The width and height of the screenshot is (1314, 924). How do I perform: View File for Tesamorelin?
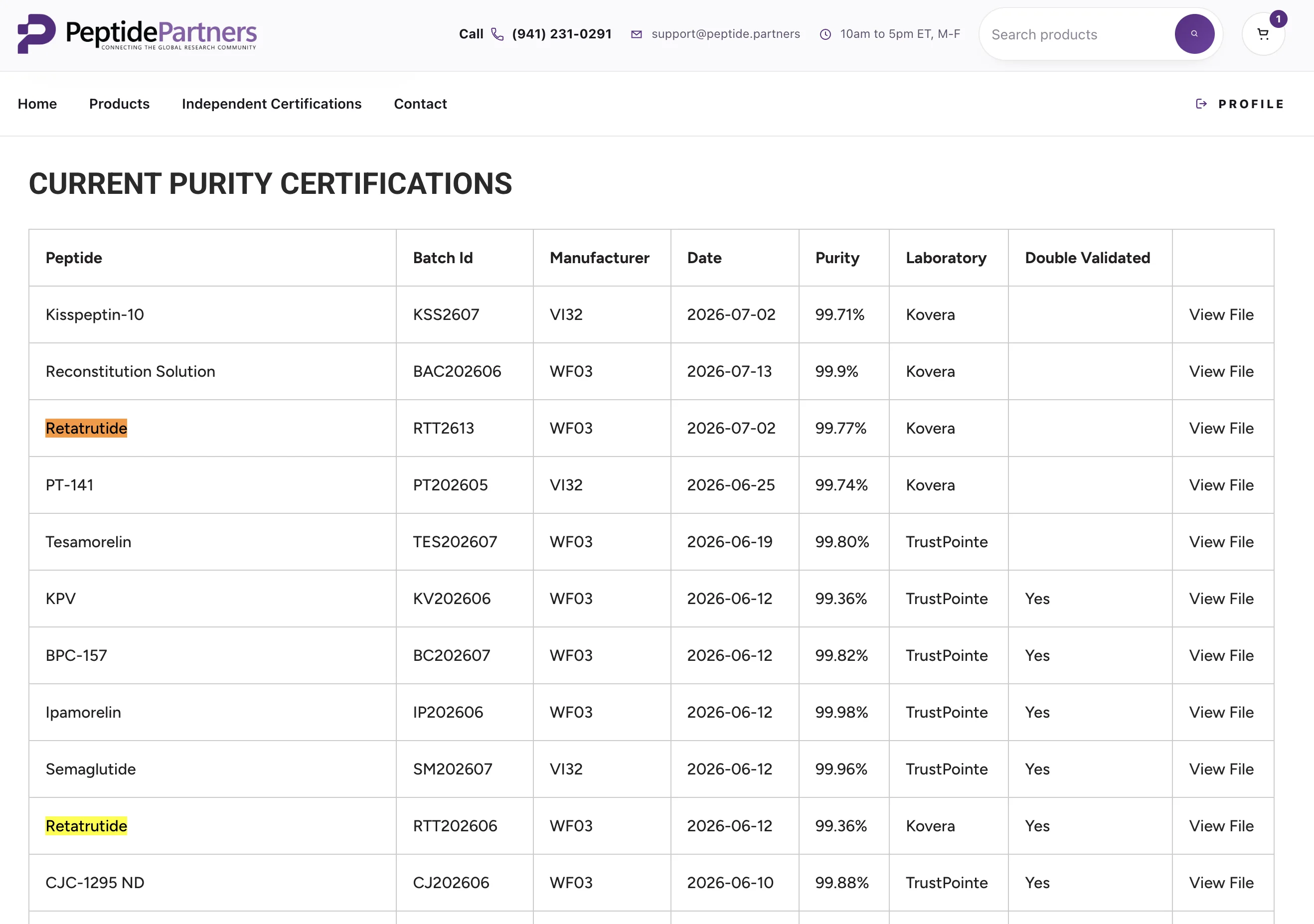point(1221,541)
